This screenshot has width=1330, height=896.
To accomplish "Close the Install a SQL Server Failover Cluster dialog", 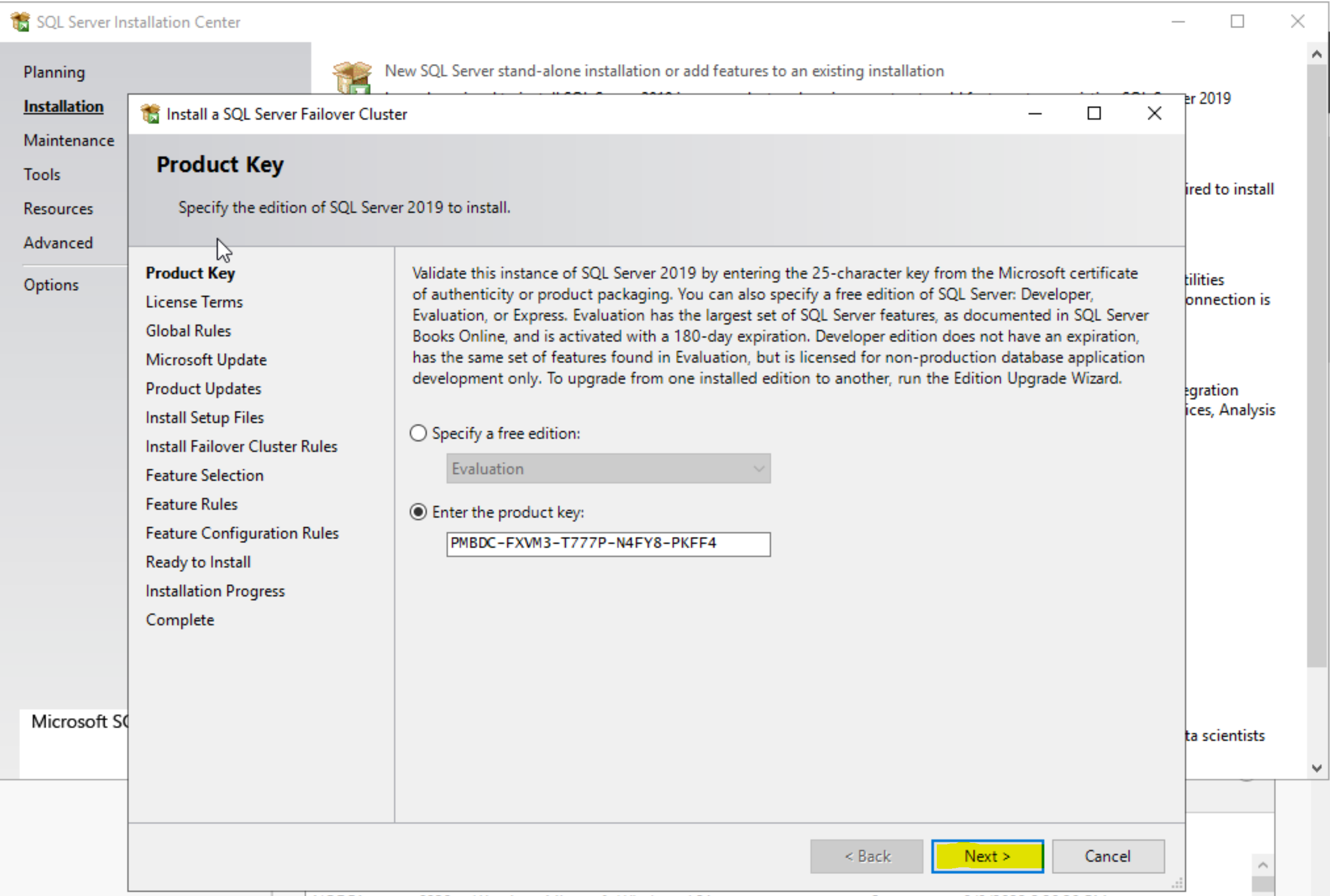I will click(x=1155, y=114).
